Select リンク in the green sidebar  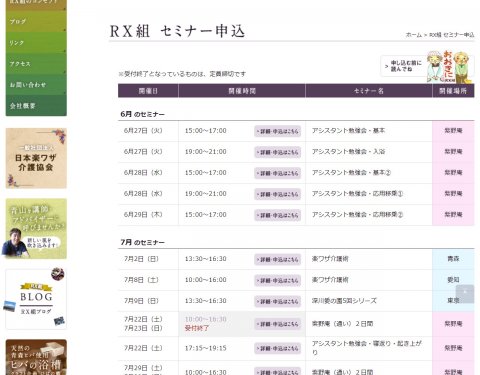coord(36,42)
